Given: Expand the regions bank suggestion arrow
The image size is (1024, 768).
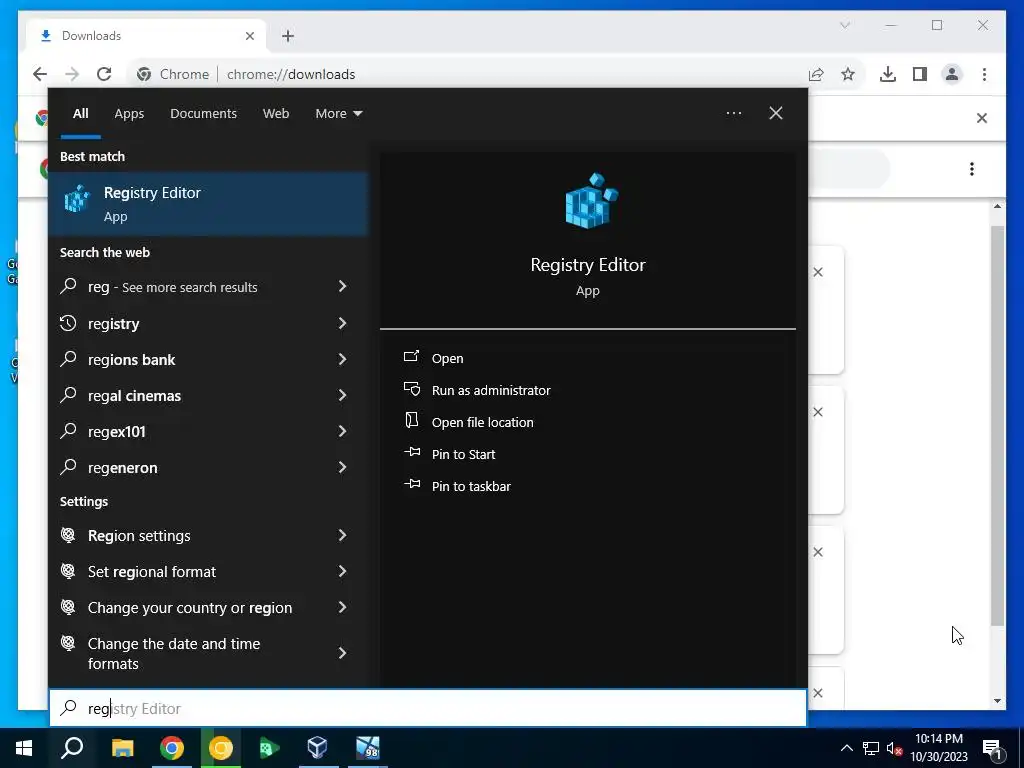Looking at the screenshot, I should pyautogui.click(x=342, y=359).
